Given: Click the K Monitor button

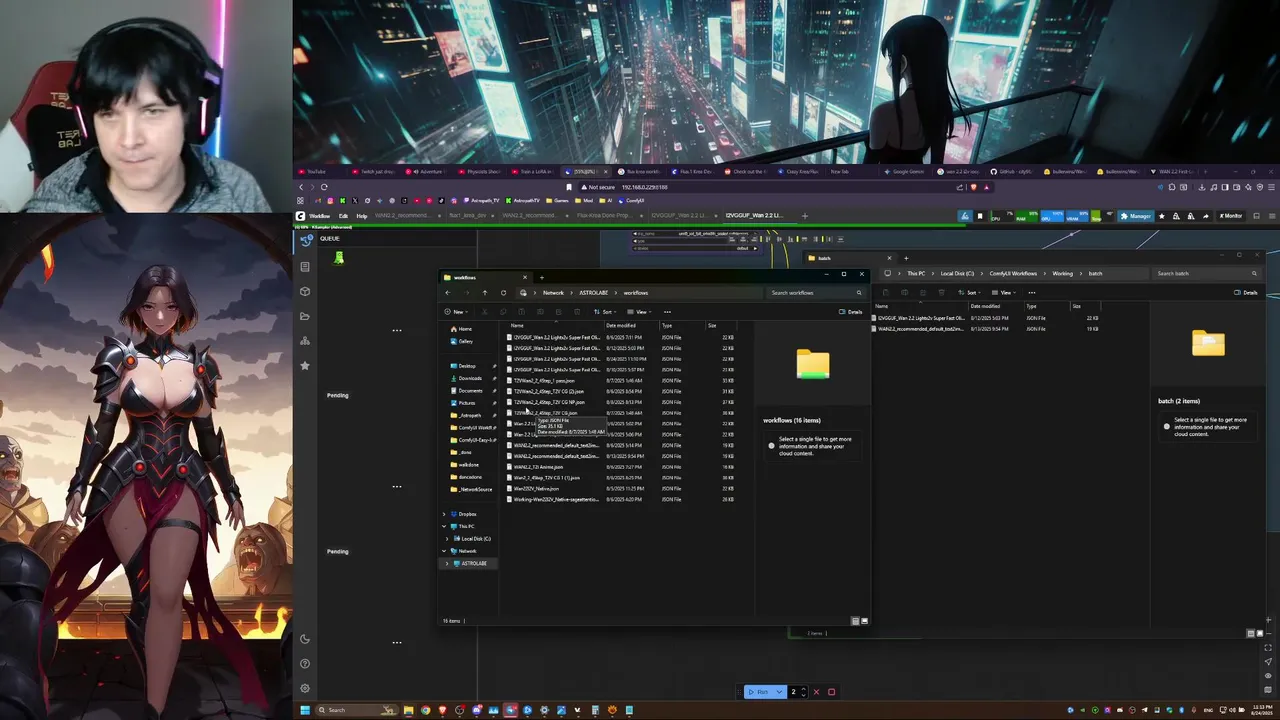Looking at the screenshot, I should click(x=1231, y=216).
